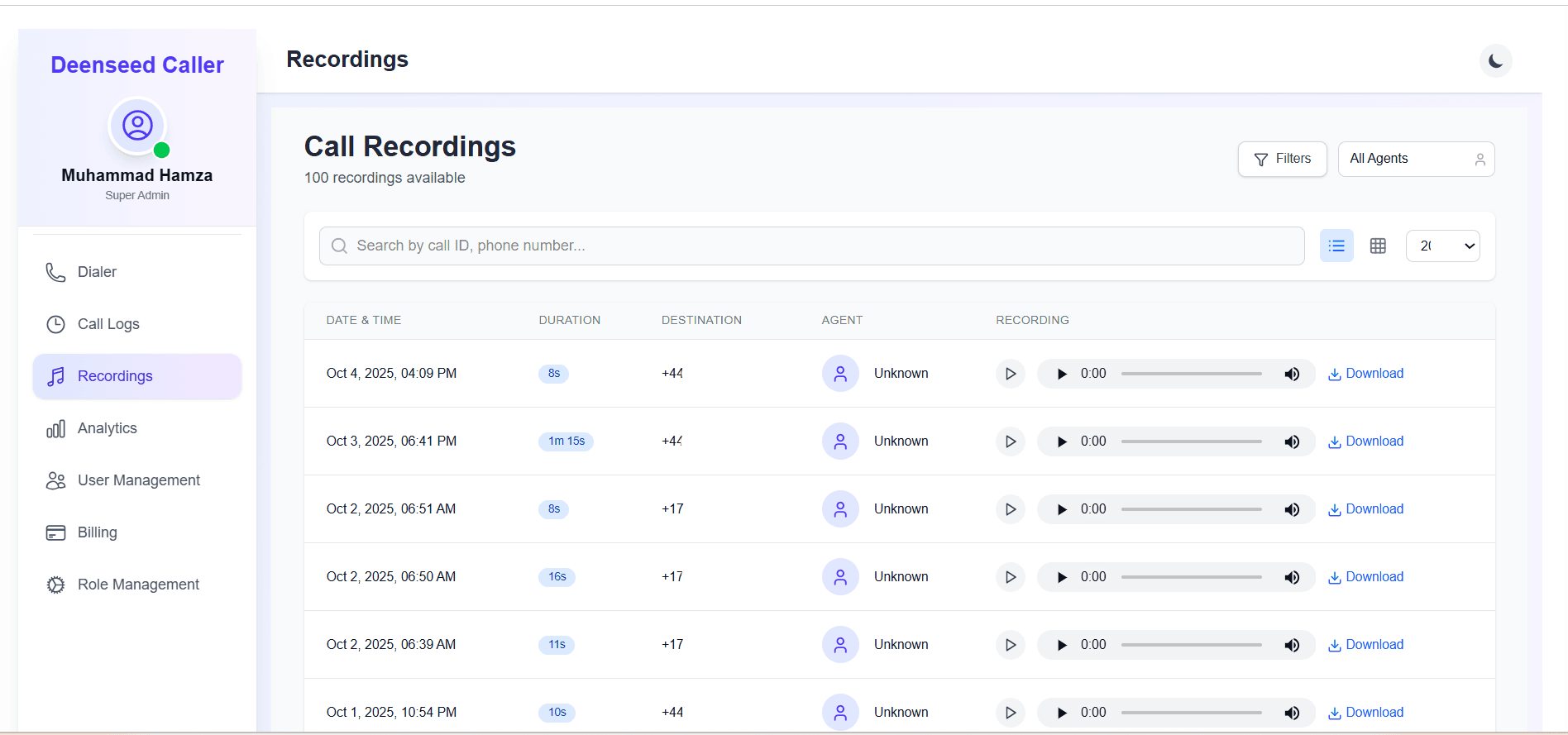Click the DATE & TIME column header
The height and width of the screenshot is (735, 1568).
[x=364, y=320]
